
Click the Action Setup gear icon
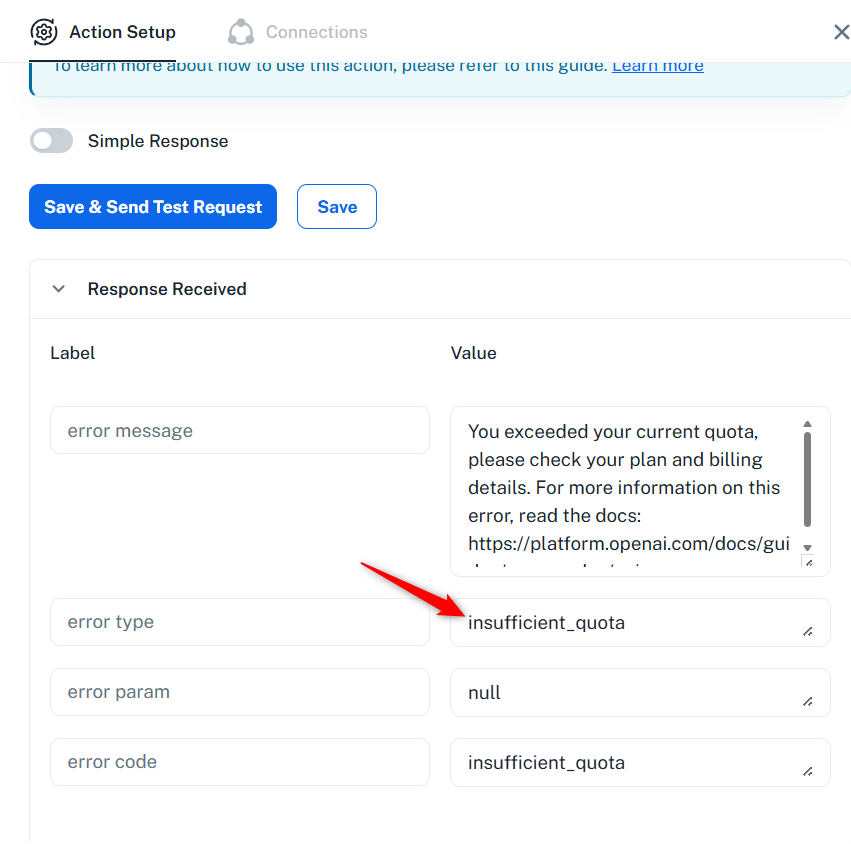(44, 32)
